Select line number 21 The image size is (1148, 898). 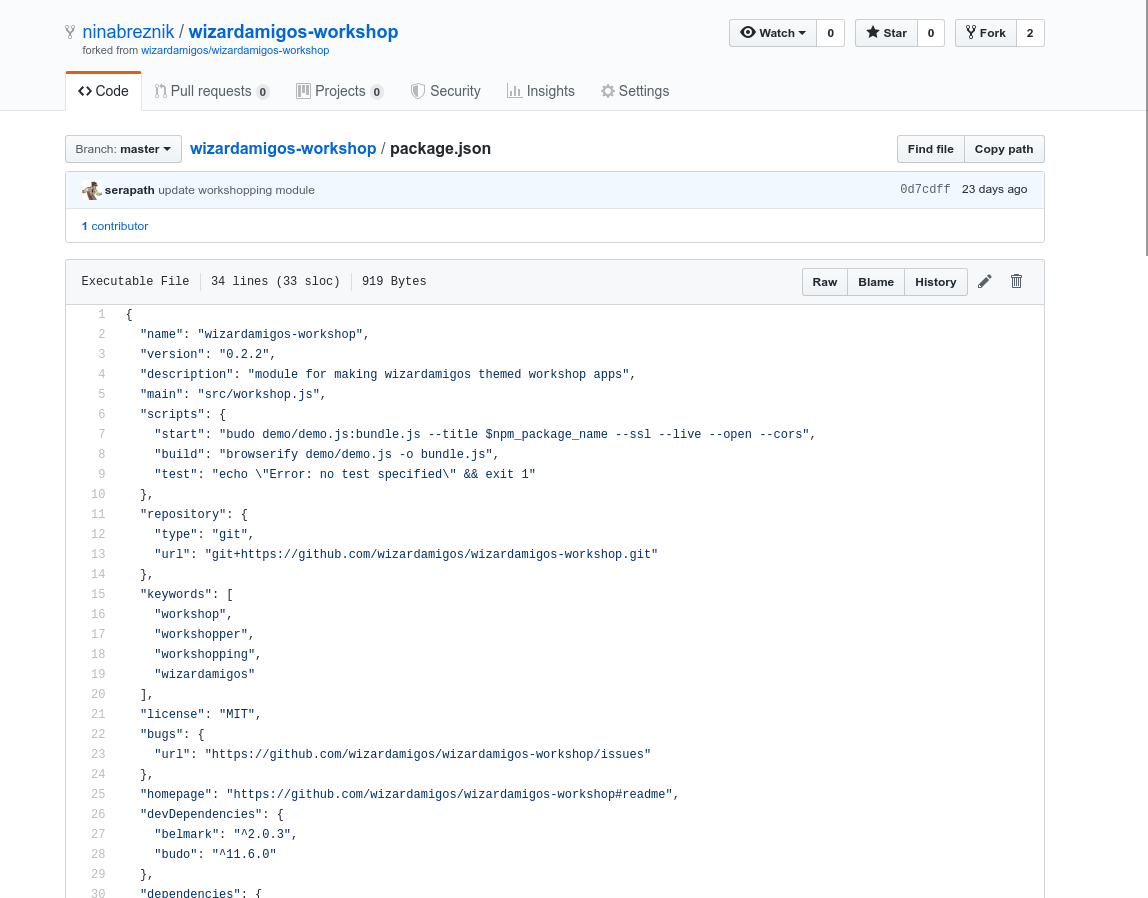(x=98, y=714)
